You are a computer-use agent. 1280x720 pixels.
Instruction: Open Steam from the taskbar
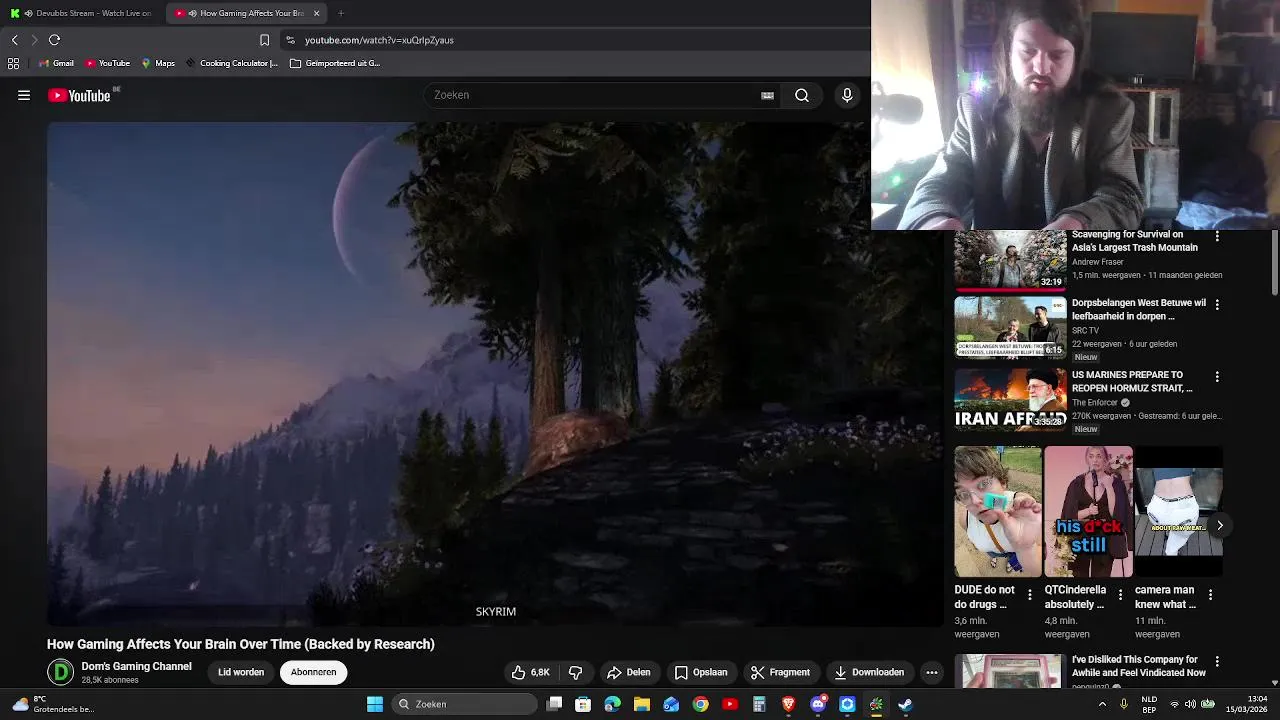pyautogui.click(x=905, y=704)
